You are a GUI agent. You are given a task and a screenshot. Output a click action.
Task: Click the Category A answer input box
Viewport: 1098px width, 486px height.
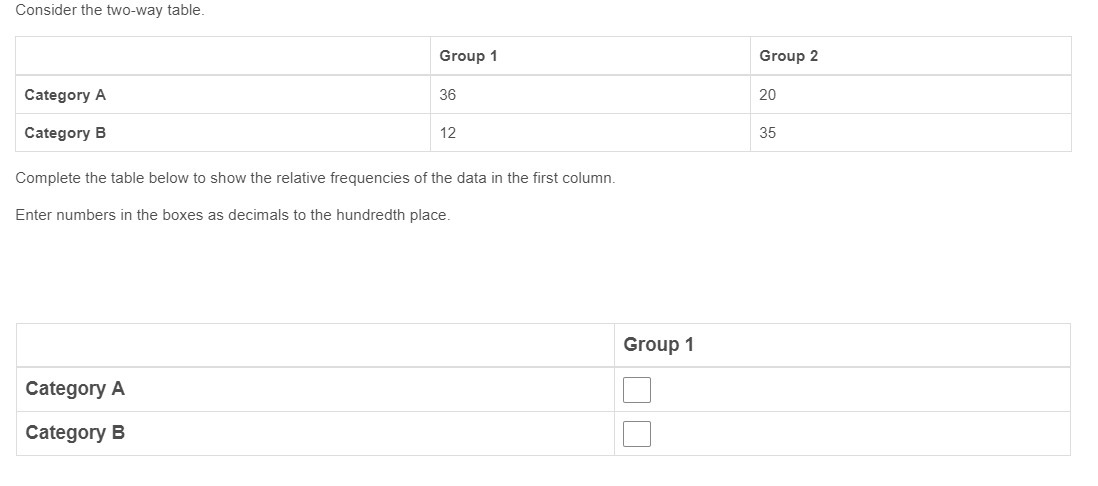(x=637, y=389)
